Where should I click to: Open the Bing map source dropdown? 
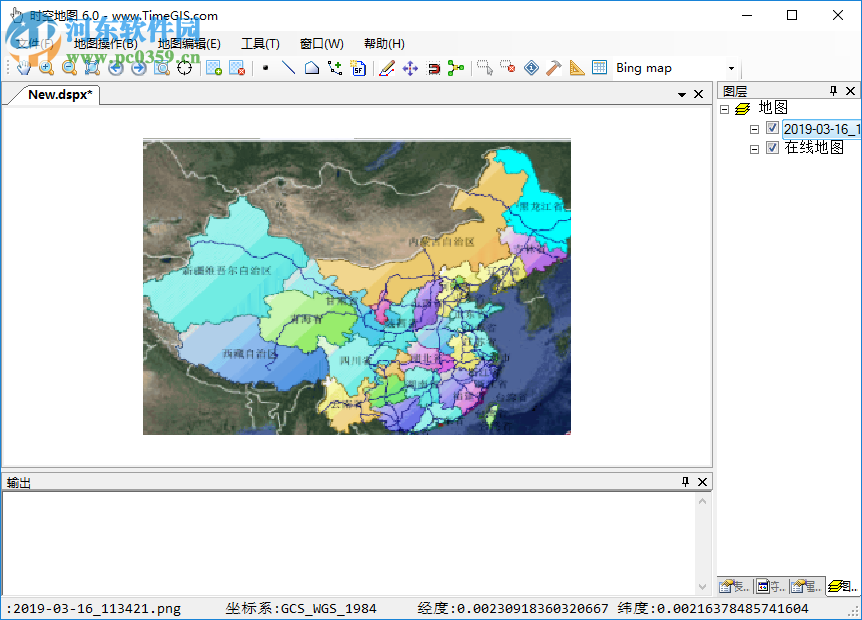click(x=733, y=67)
